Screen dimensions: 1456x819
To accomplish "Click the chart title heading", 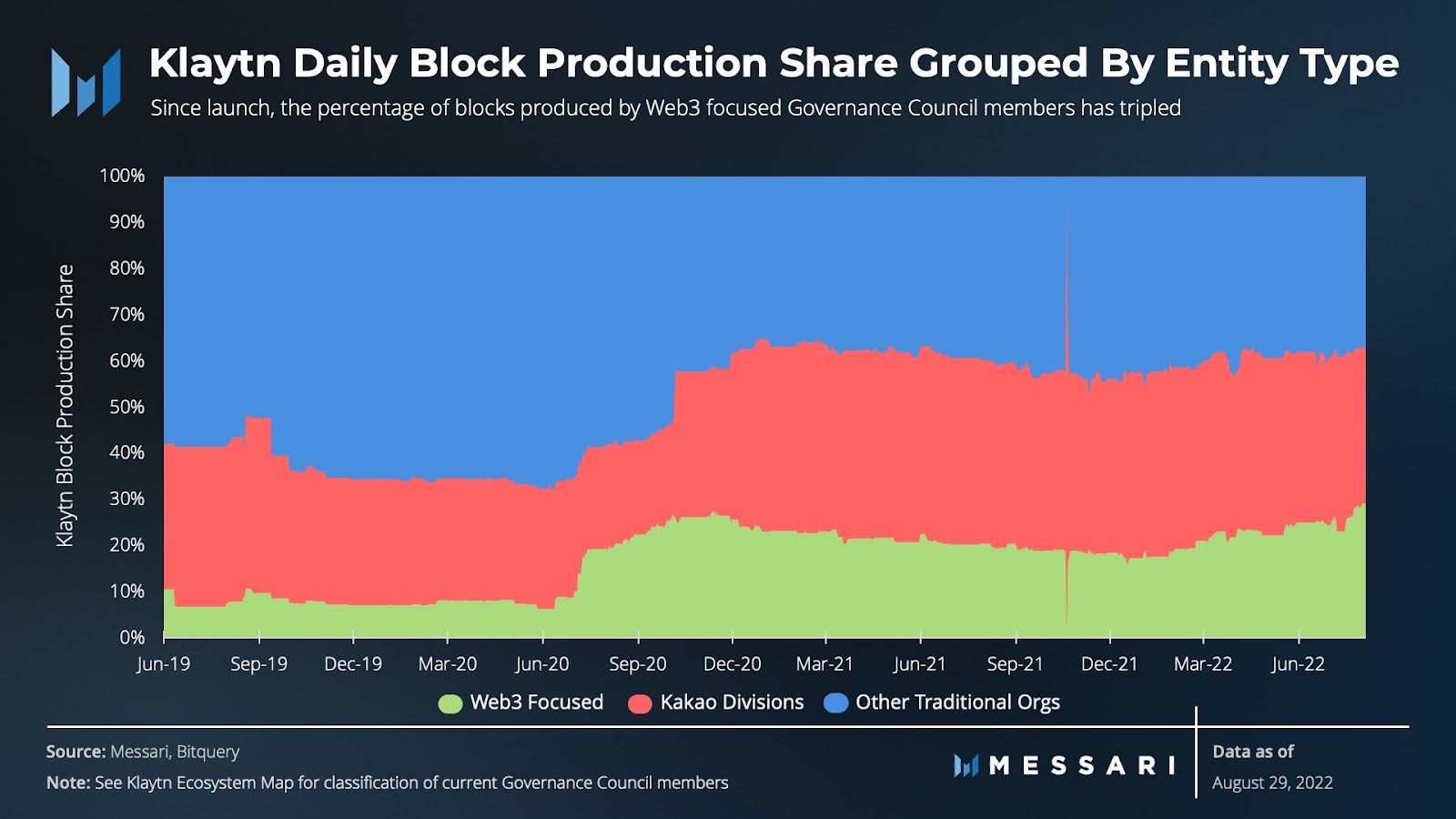I will tap(773, 63).
